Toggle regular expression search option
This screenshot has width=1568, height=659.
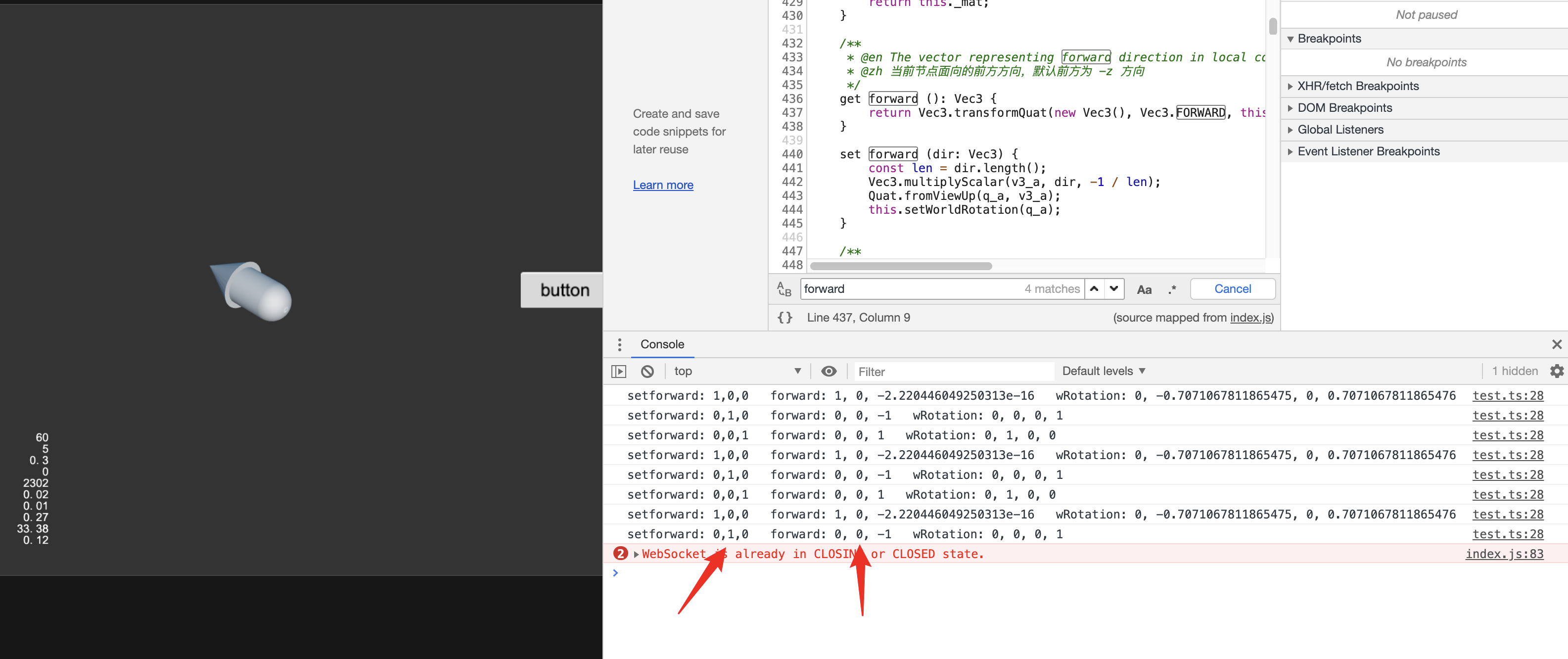click(1172, 289)
